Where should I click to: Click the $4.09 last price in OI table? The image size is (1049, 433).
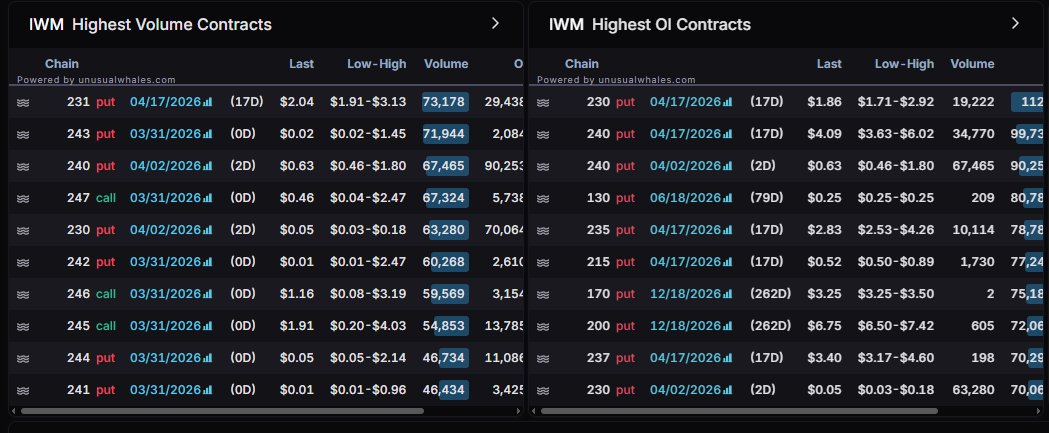824,135
